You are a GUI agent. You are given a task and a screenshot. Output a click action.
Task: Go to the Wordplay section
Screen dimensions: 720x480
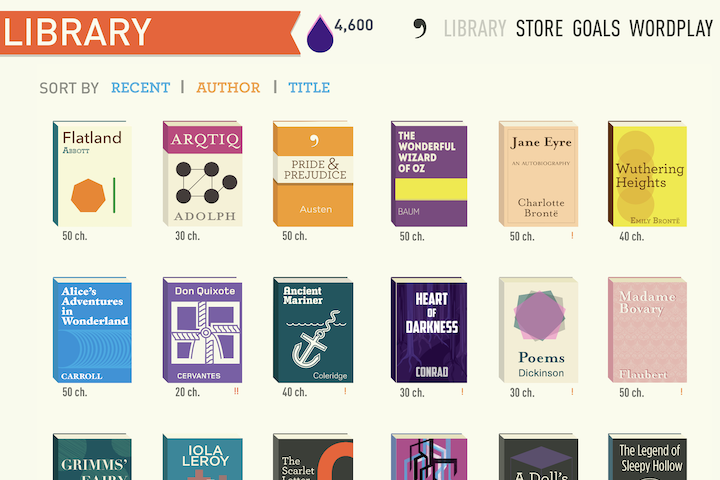pos(671,28)
